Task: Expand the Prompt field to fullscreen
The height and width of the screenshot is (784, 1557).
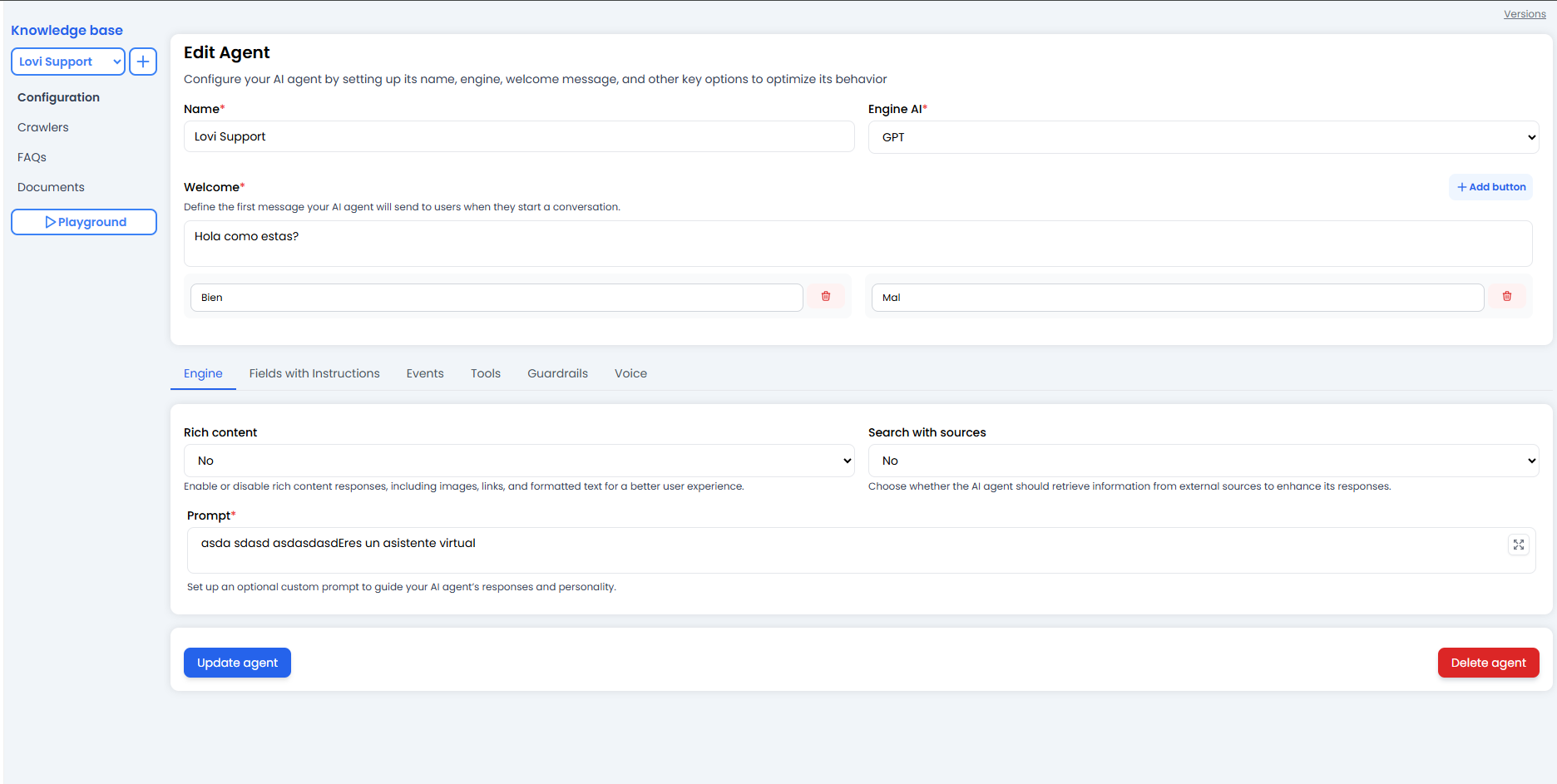Action: click(x=1518, y=545)
